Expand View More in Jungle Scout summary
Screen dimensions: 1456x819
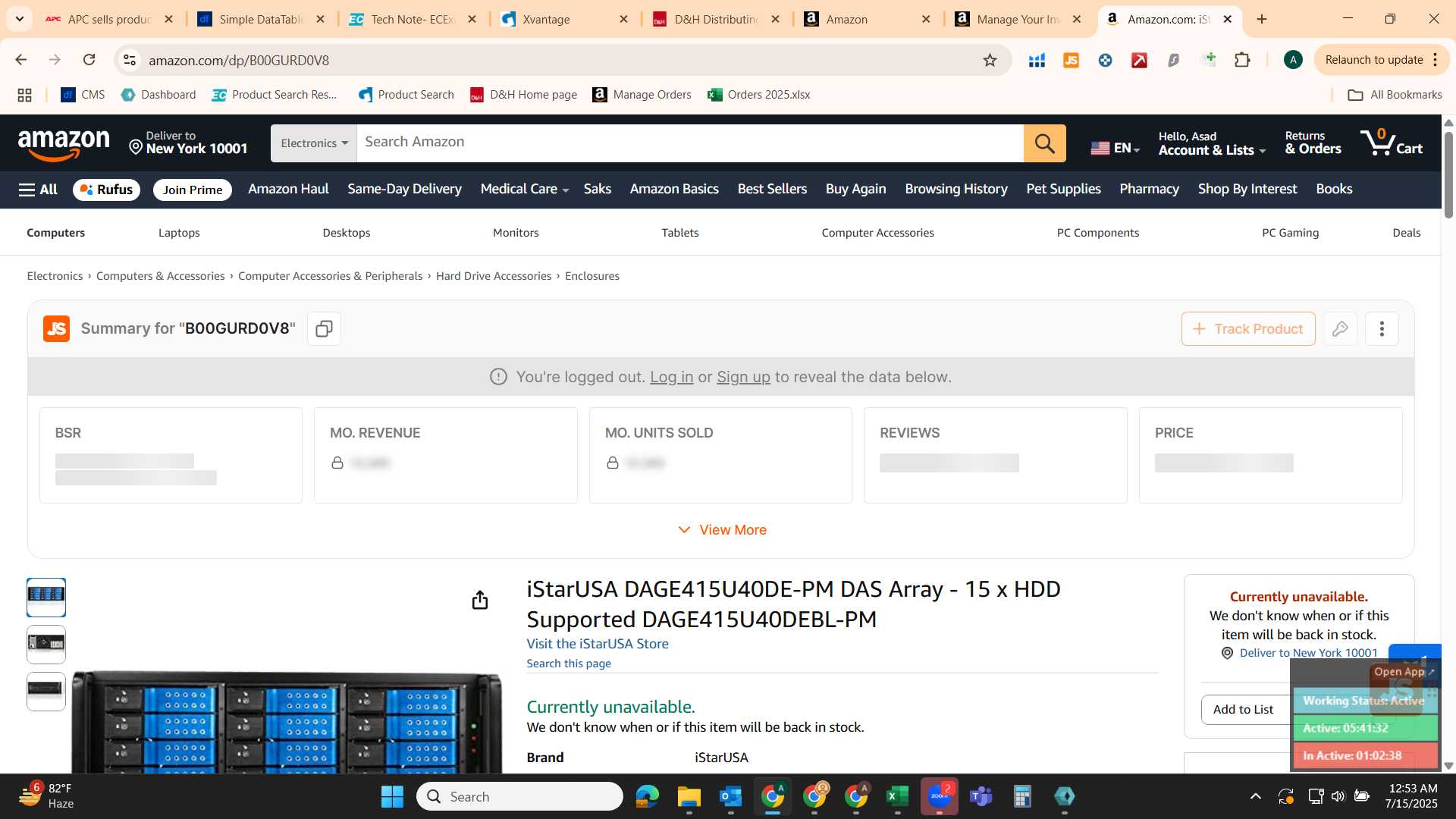click(x=721, y=530)
